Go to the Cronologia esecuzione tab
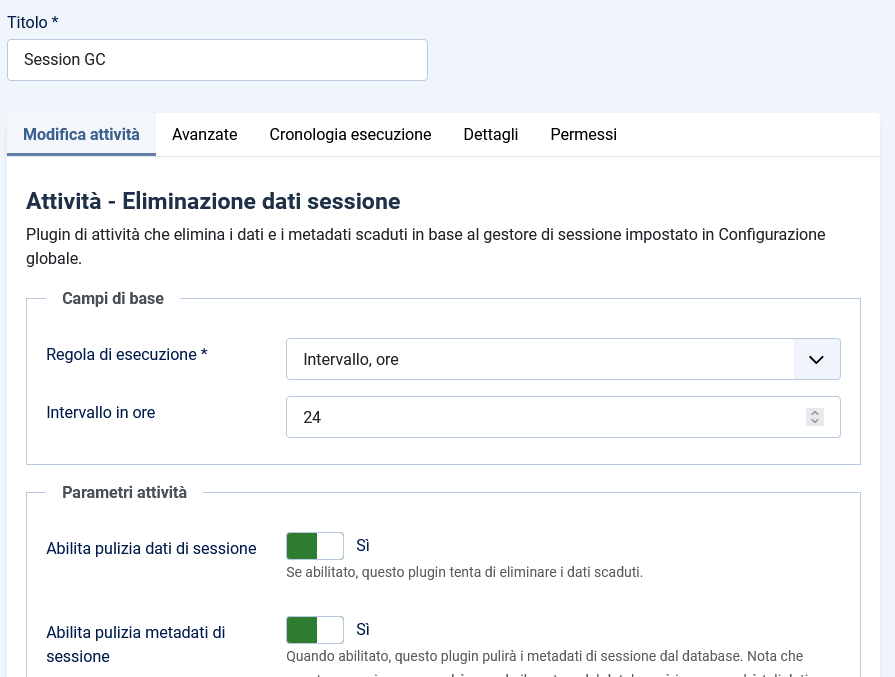Viewport: 895px width, 677px height. coord(350,134)
